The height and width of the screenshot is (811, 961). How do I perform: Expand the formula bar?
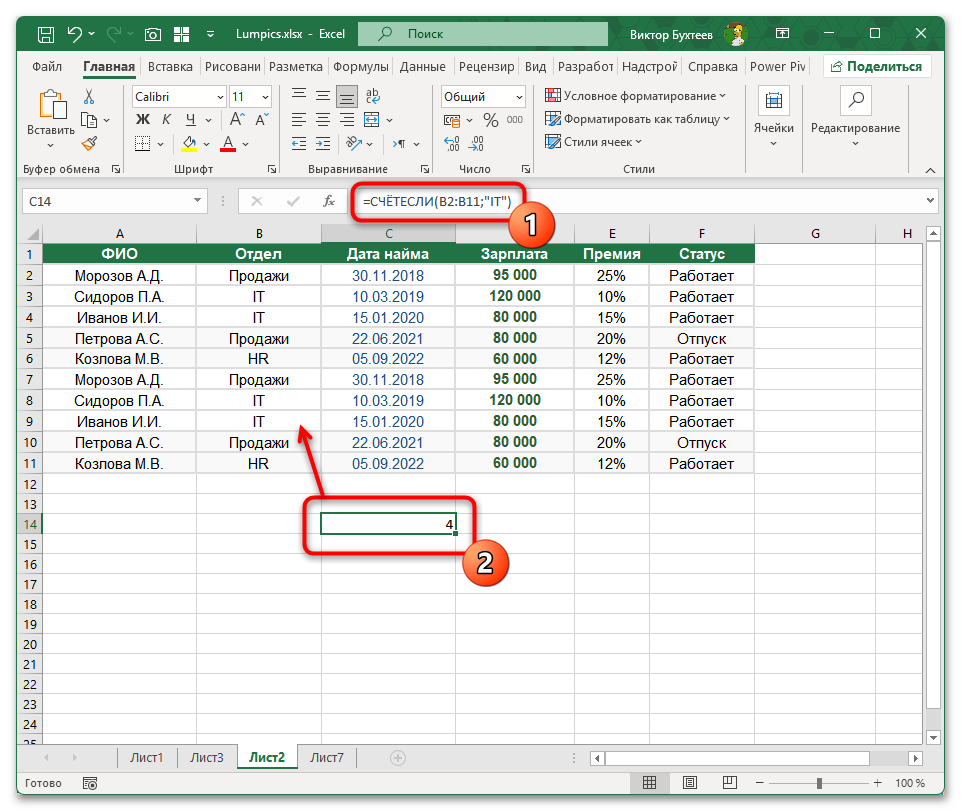point(930,200)
